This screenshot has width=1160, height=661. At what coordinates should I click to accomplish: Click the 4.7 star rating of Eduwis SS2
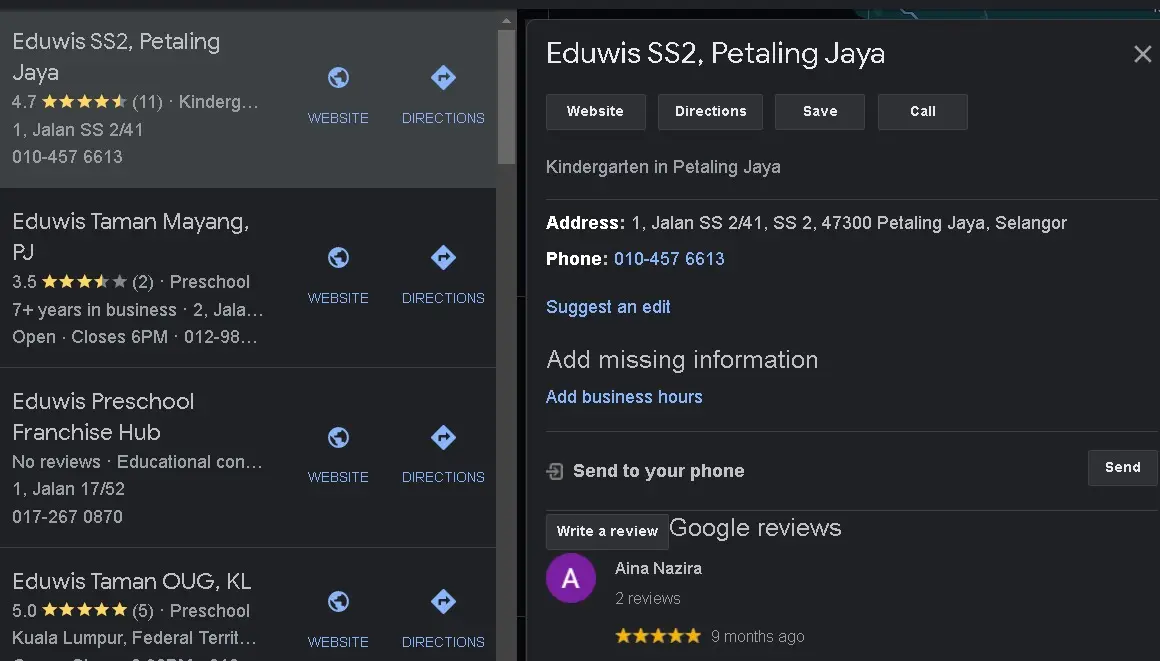[x=84, y=101]
